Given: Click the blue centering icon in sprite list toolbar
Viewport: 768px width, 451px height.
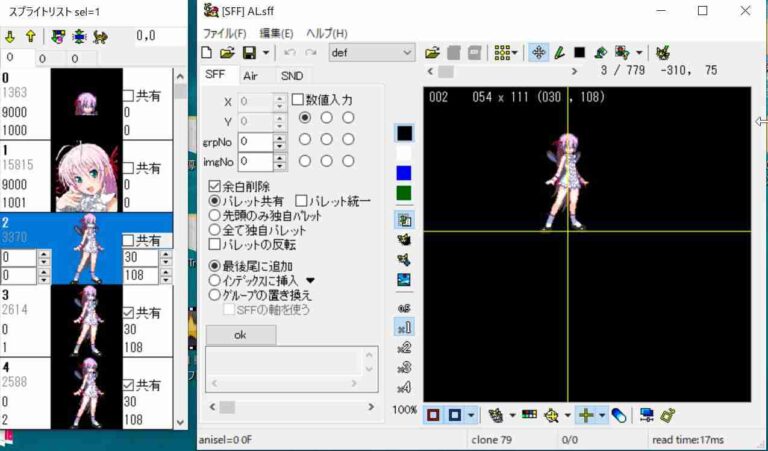Looking at the screenshot, I should tap(79, 37).
